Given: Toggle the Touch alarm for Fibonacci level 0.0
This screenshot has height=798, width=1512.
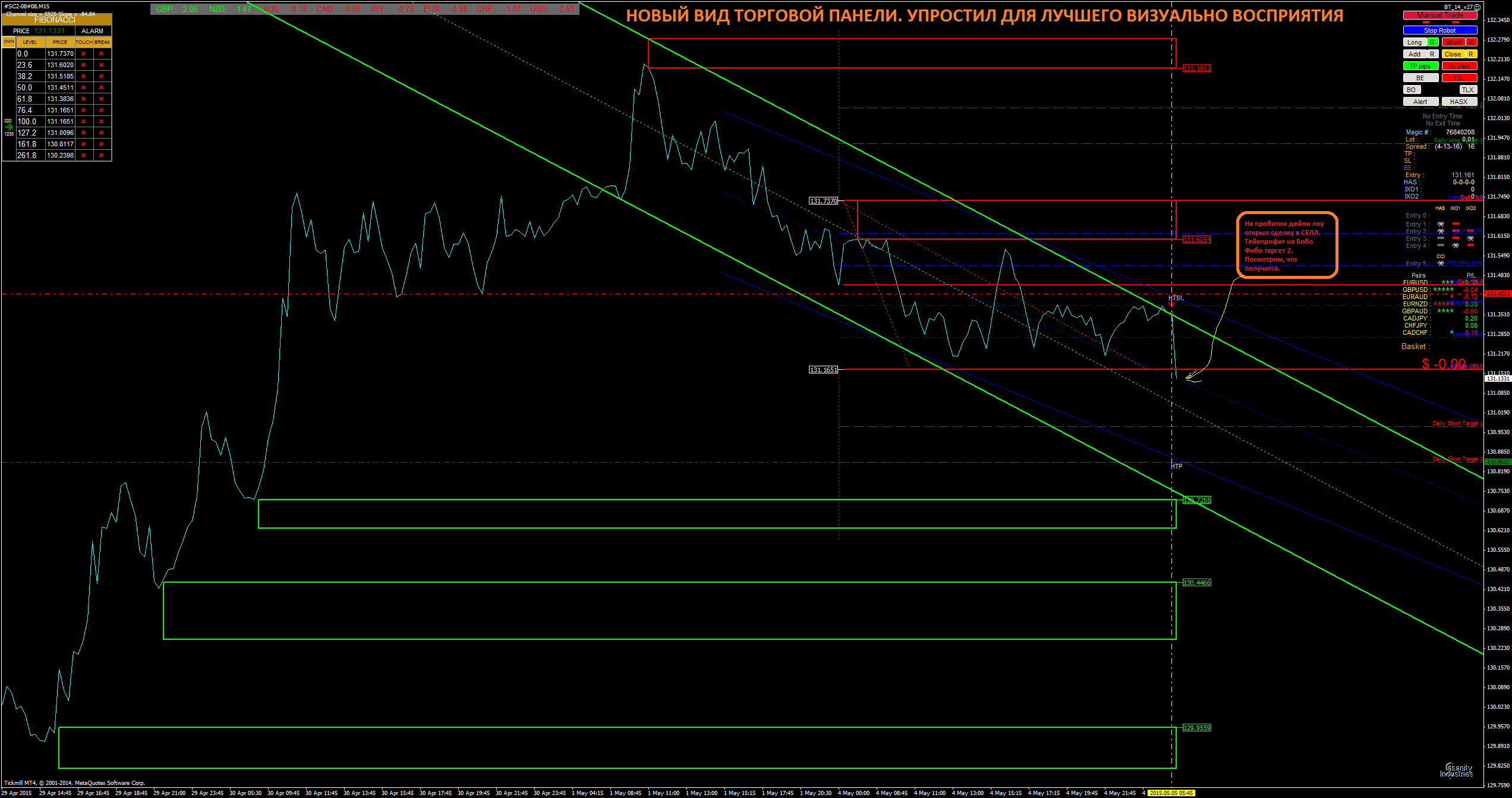Looking at the screenshot, I should coord(84,54).
